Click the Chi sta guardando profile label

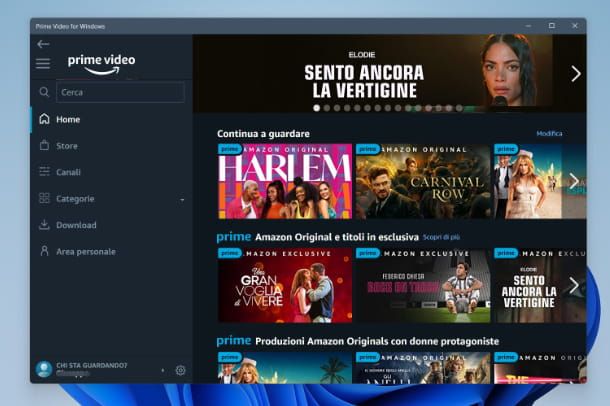coord(92,365)
